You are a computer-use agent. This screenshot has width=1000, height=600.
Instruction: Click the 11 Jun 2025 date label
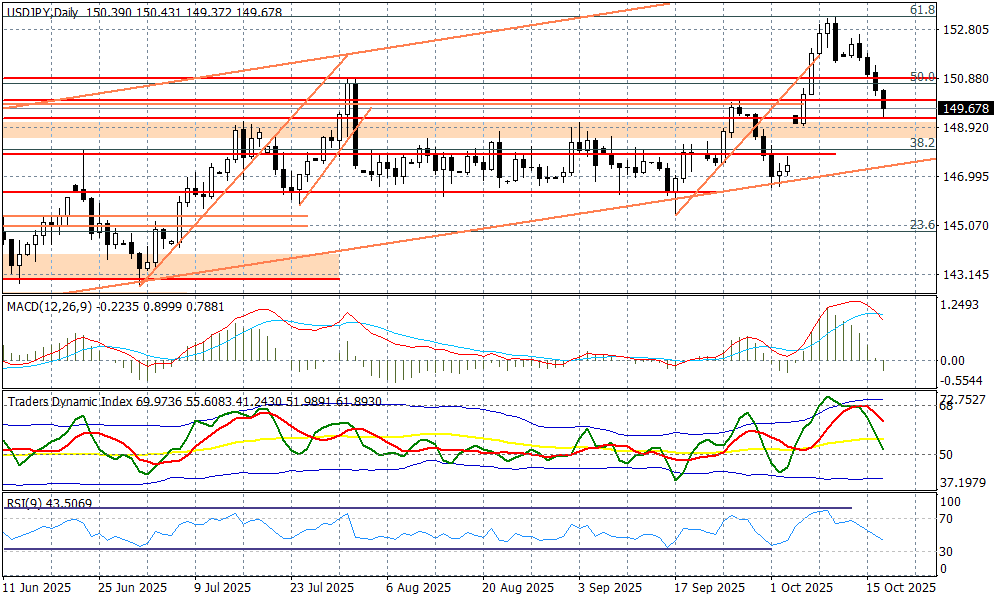coord(38,587)
